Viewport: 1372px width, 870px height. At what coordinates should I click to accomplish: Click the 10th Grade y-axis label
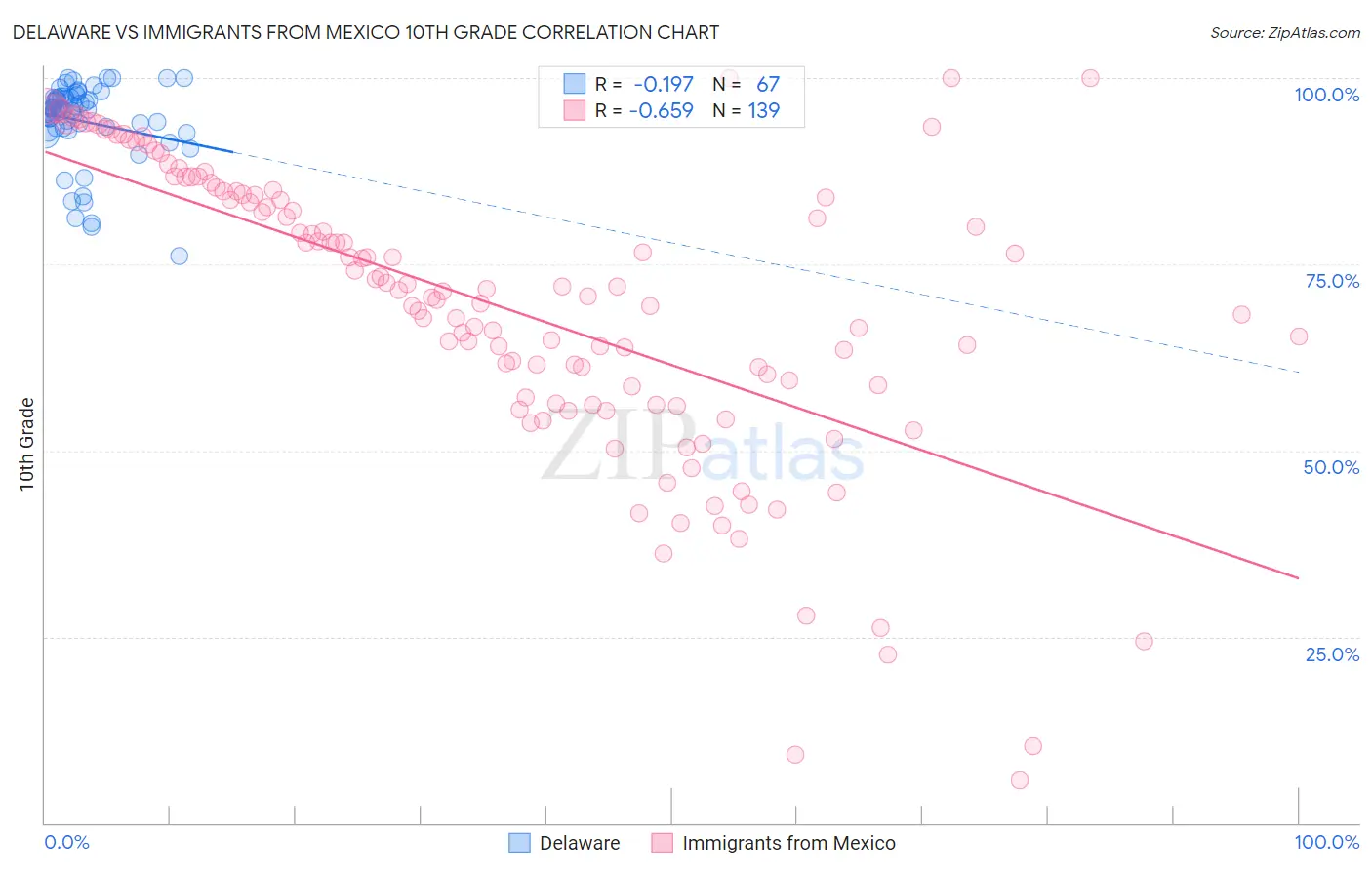tap(26, 444)
